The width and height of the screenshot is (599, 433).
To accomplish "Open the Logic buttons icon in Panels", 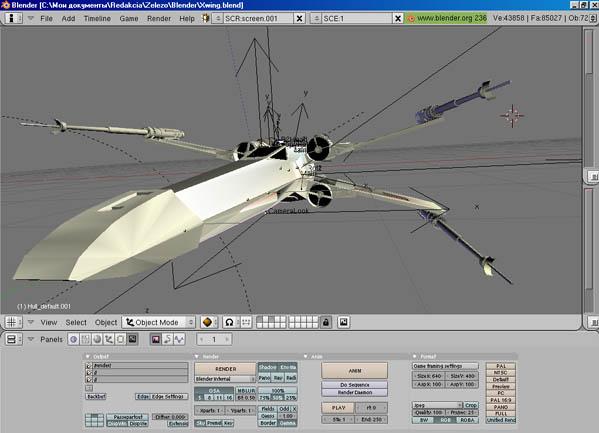I will click(74, 339).
